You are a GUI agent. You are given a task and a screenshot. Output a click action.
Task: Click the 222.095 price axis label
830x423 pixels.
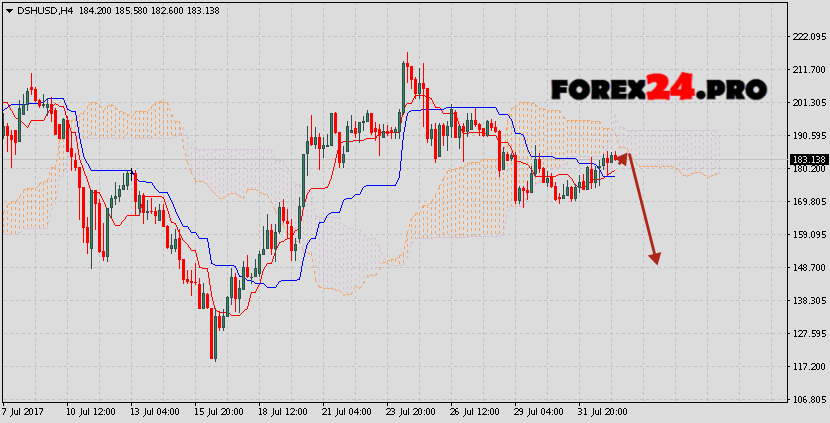click(807, 37)
